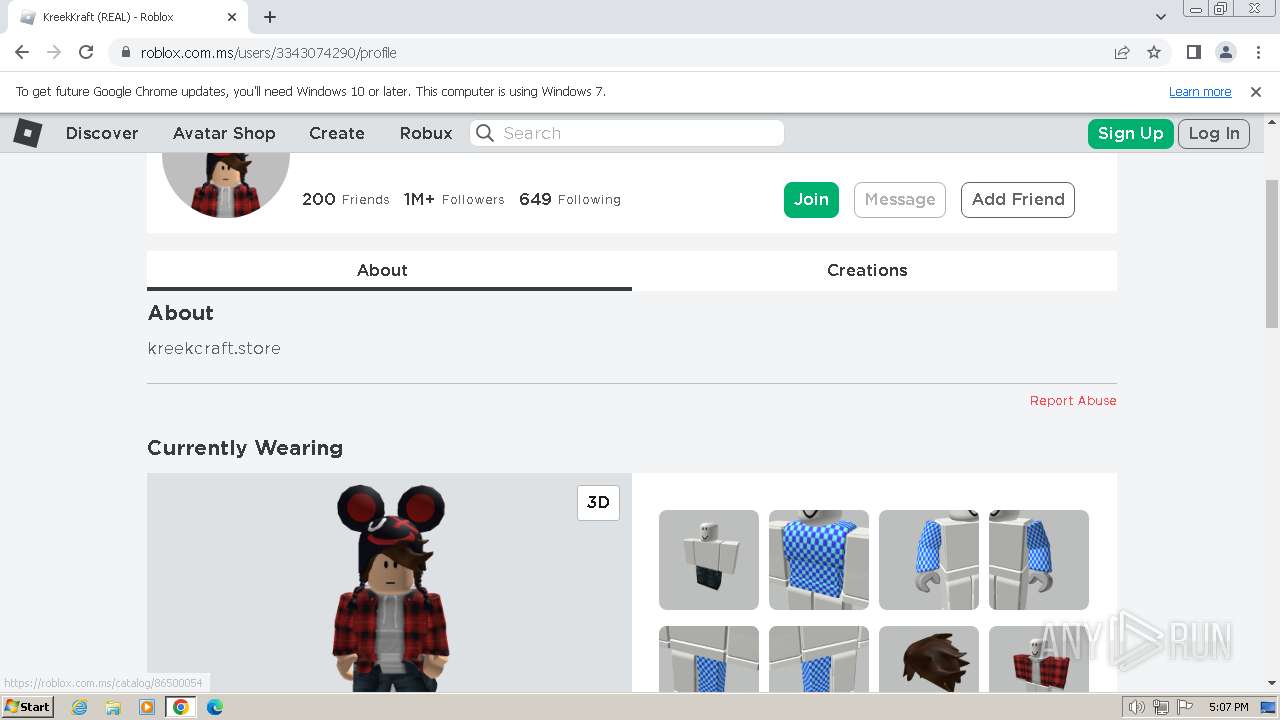Focus the Roblox search field
This screenshot has width=1280, height=720.
pyautogui.click(x=627, y=133)
